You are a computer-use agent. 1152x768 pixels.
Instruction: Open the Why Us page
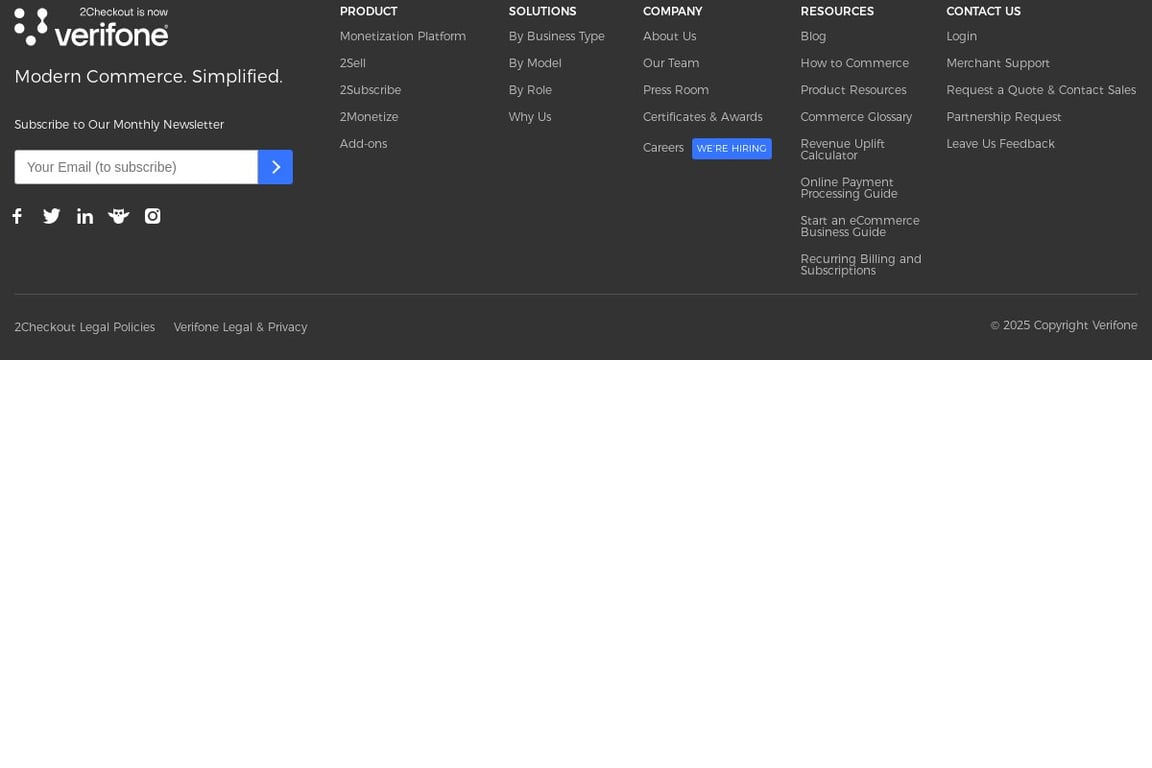click(530, 117)
